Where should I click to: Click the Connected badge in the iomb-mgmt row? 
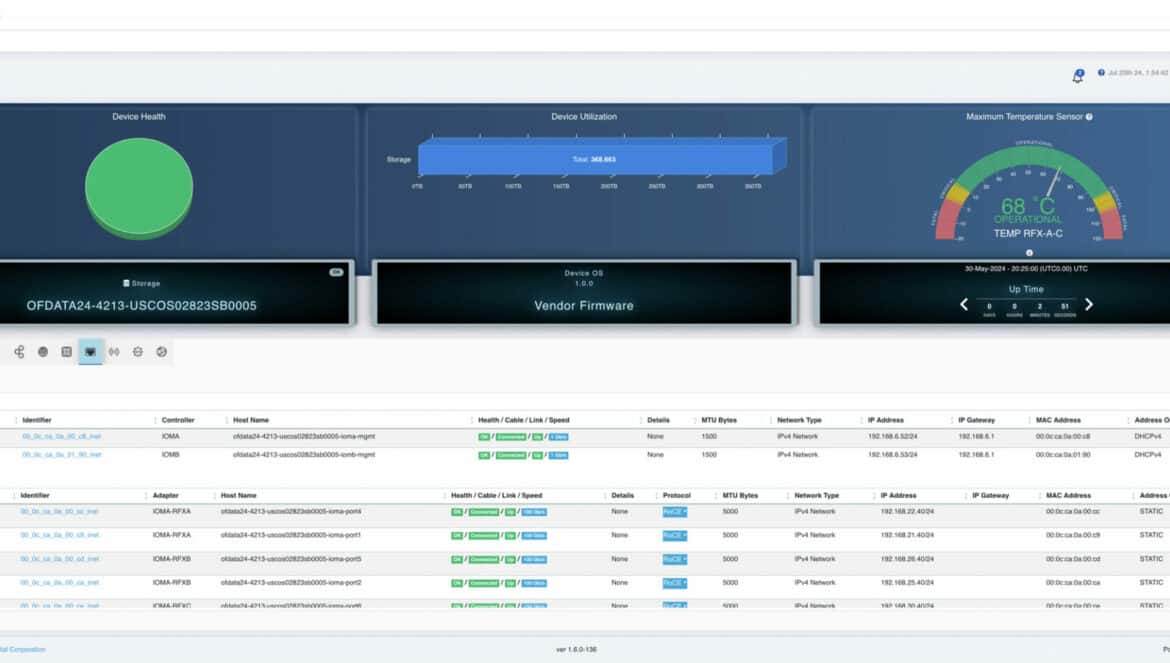tap(511, 455)
